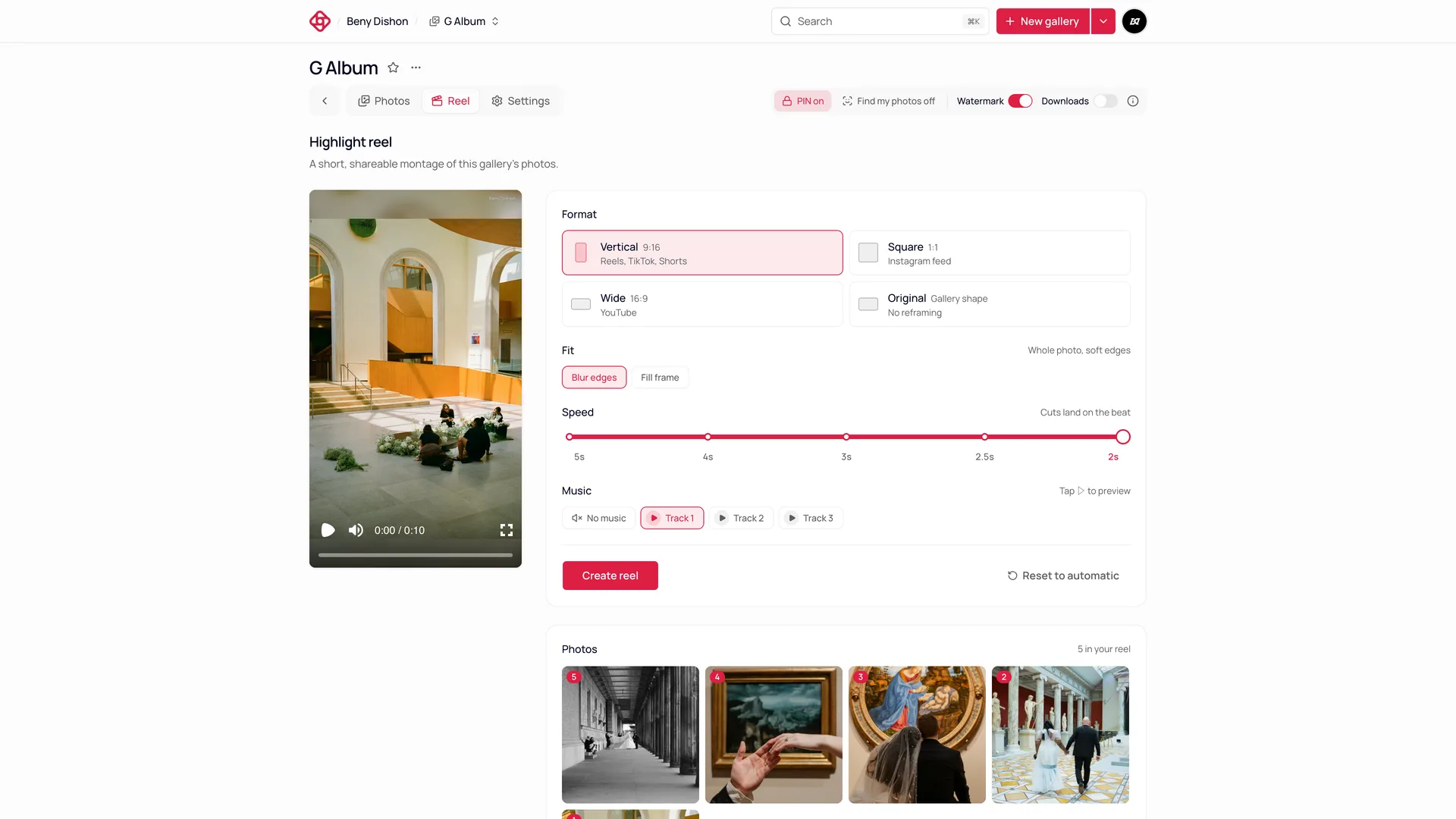Click the red app logo icon
Screen dimensions: 1456x819
pyautogui.click(x=320, y=21)
